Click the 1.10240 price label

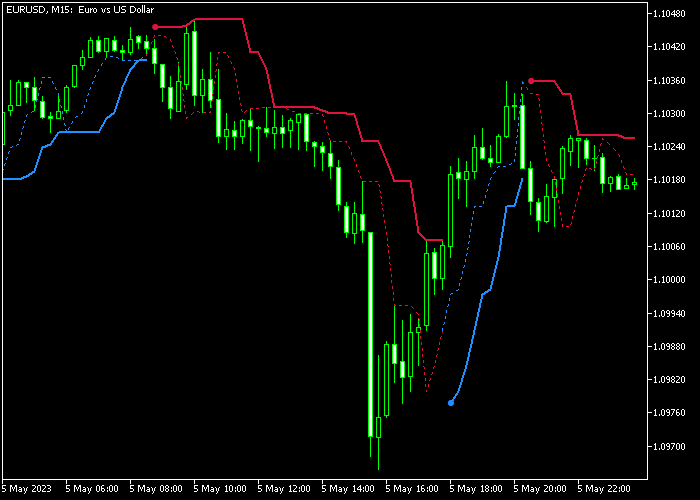coord(669,147)
